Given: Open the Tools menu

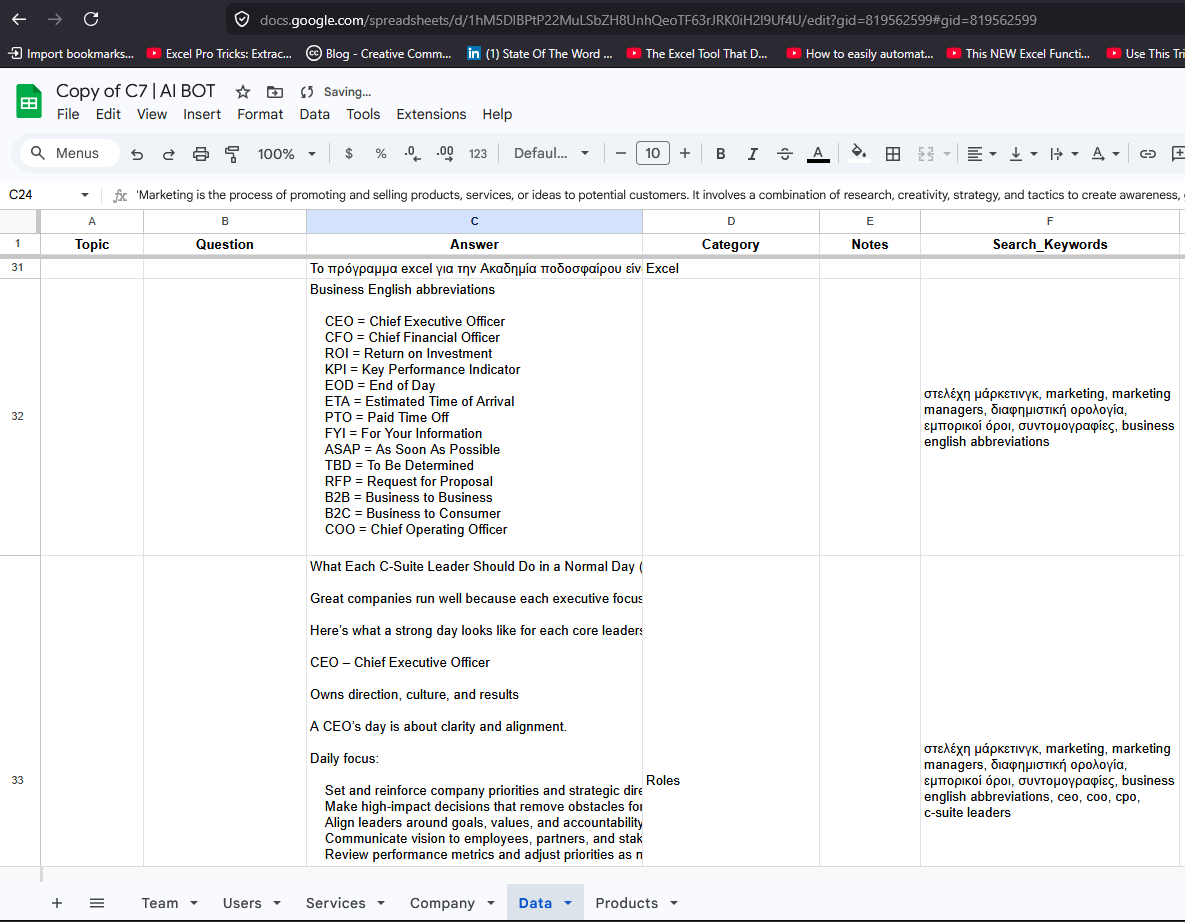Looking at the screenshot, I should 363,114.
